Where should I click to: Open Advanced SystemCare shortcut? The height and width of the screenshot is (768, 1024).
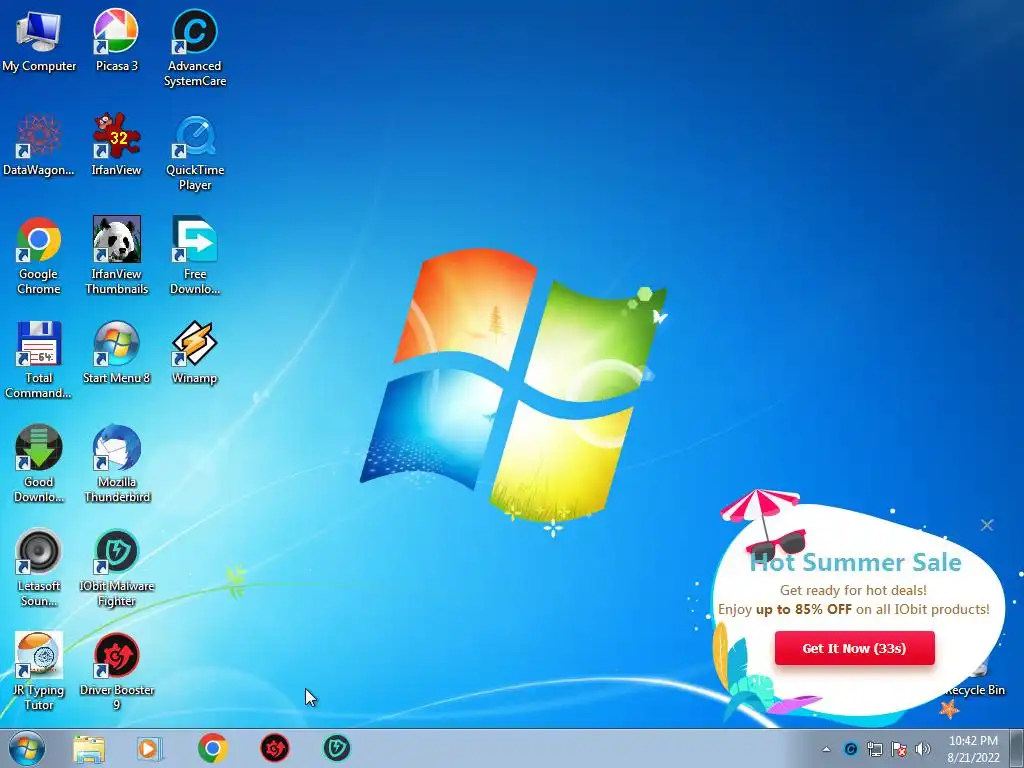click(x=195, y=48)
